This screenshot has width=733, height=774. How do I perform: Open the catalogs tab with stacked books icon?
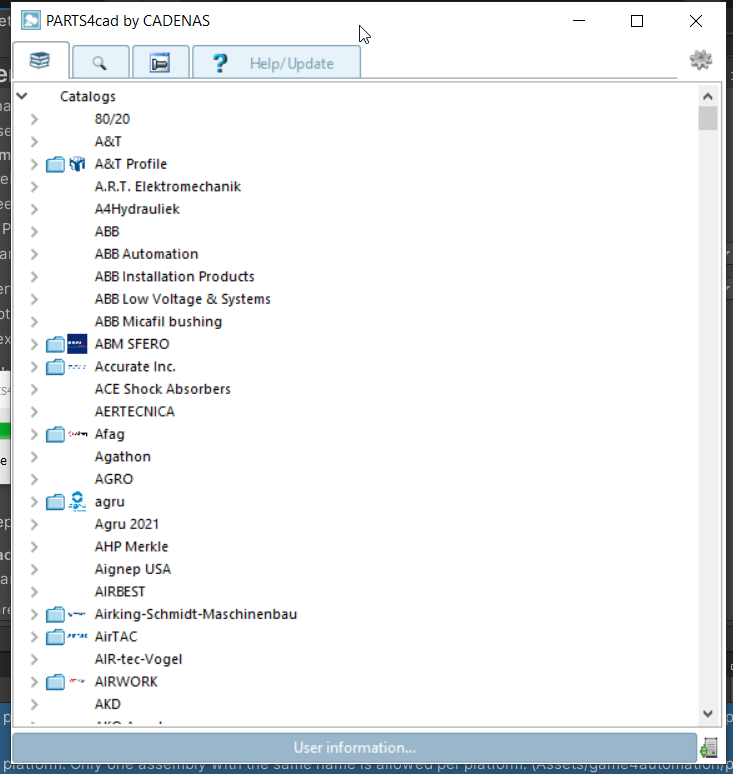coord(40,61)
